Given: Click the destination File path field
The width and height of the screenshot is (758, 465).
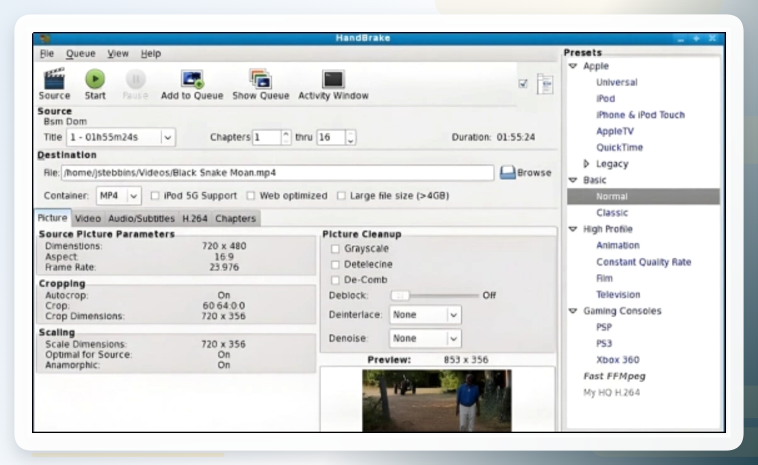Looking at the screenshot, I should pos(277,173).
